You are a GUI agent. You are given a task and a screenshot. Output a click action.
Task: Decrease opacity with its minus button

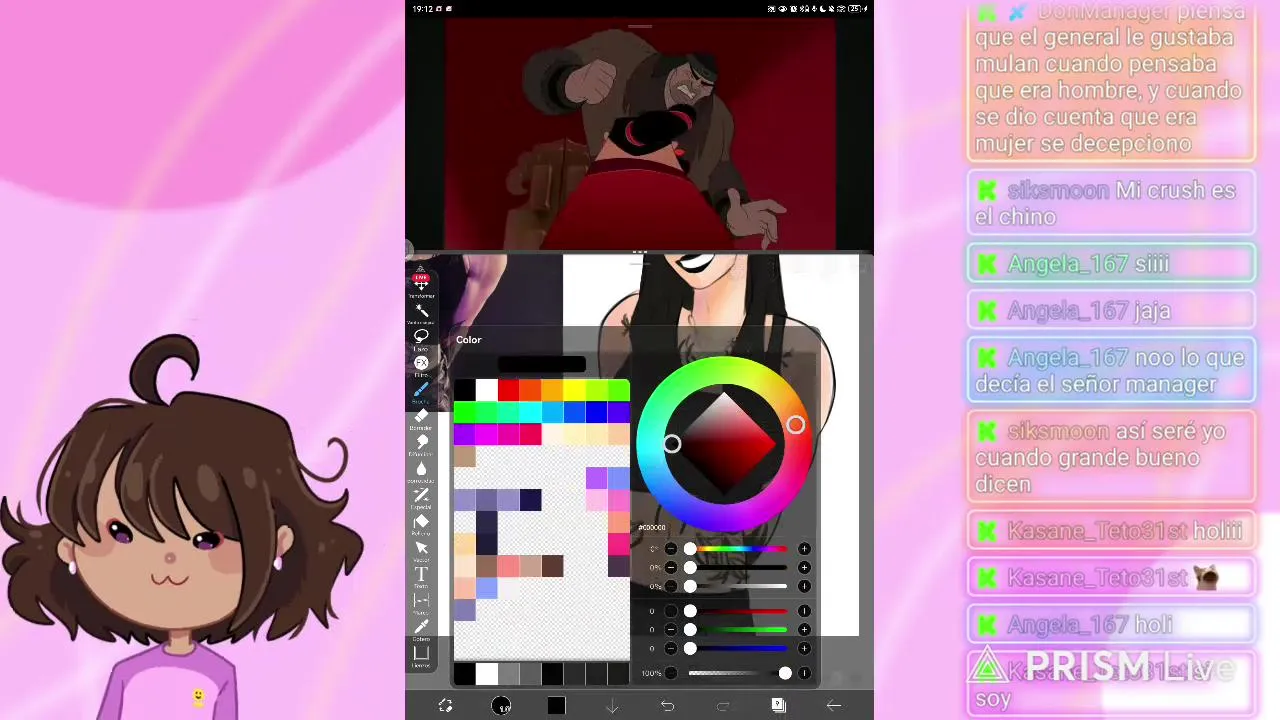pyautogui.click(x=671, y=673)
